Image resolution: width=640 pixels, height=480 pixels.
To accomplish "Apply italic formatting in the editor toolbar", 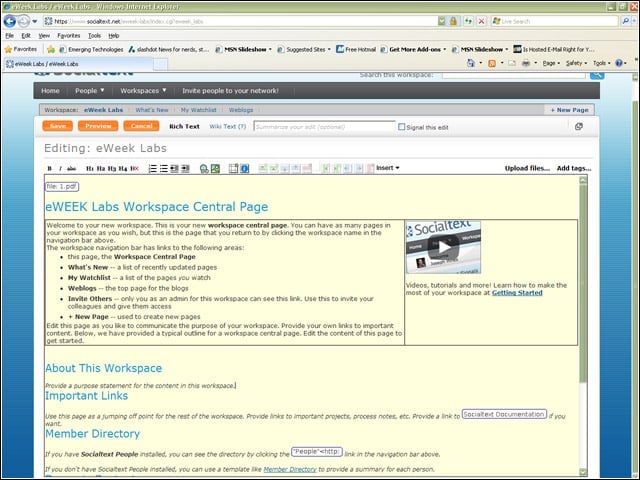I will (60, 169).
